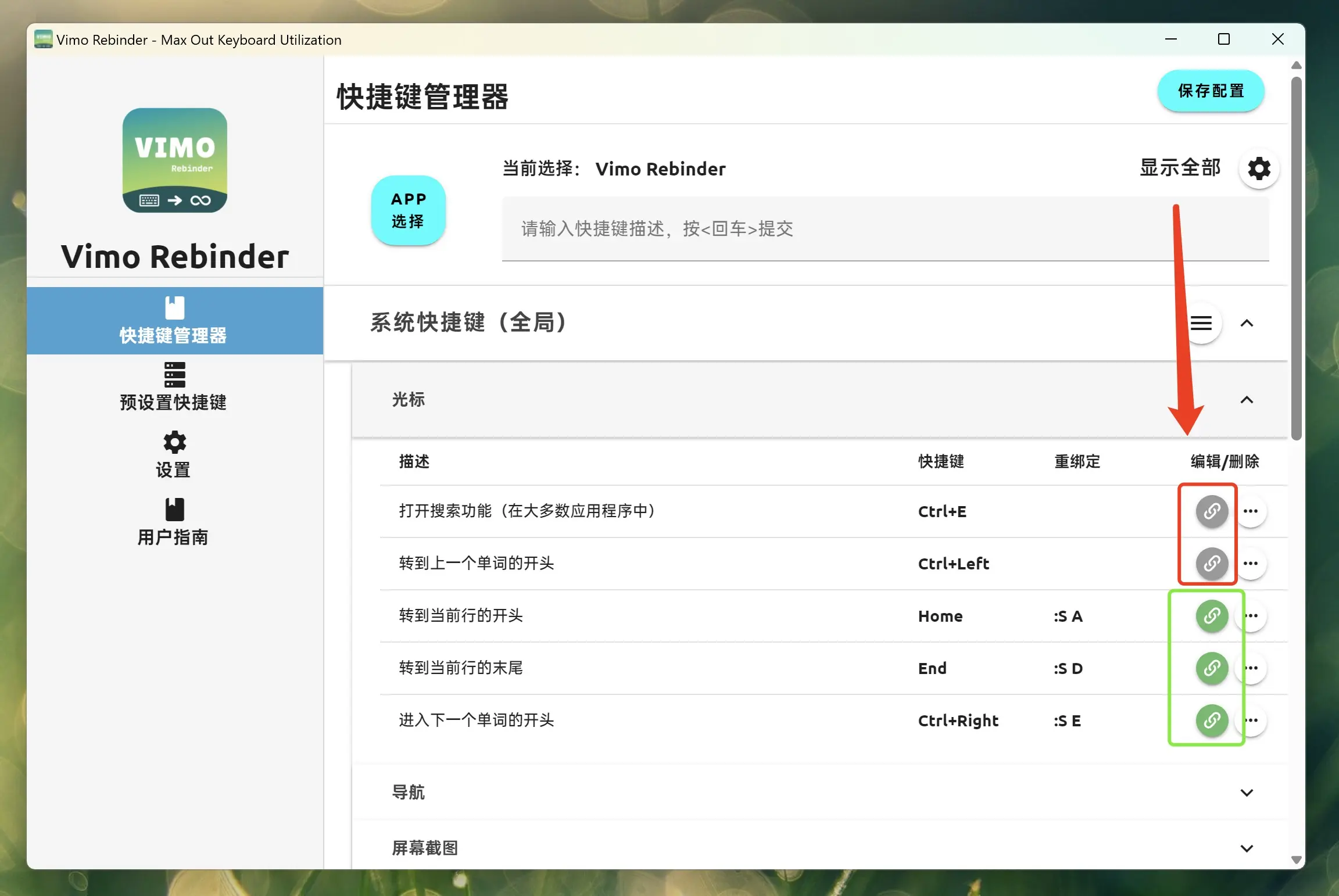Screen dimensions: 1339x896
Task: Open more options for 转到当前行的末尾 row
Action: tap(1252, 668)
